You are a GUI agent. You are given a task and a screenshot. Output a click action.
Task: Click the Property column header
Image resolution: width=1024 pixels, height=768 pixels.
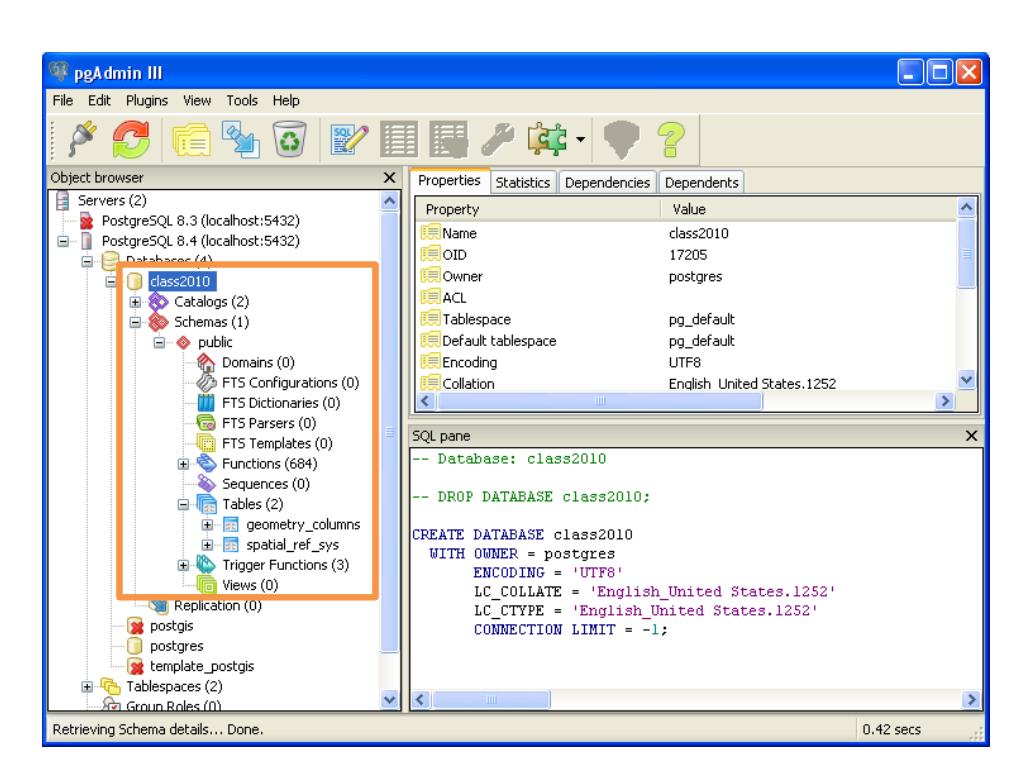(536, 210)
